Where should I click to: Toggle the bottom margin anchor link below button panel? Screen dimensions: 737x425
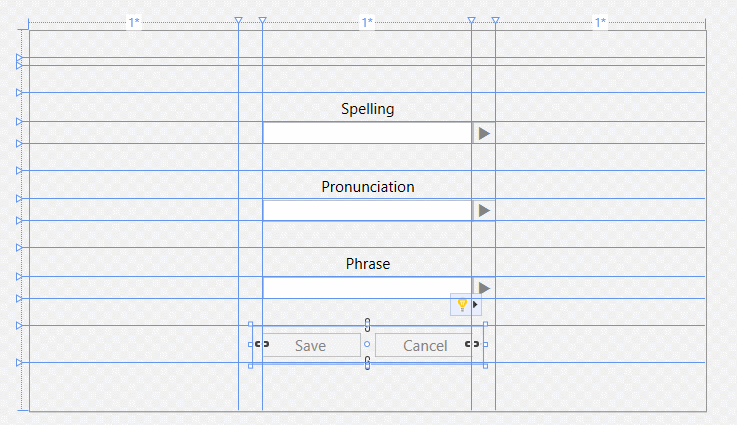pyautogui.click(x=368, y=363)
